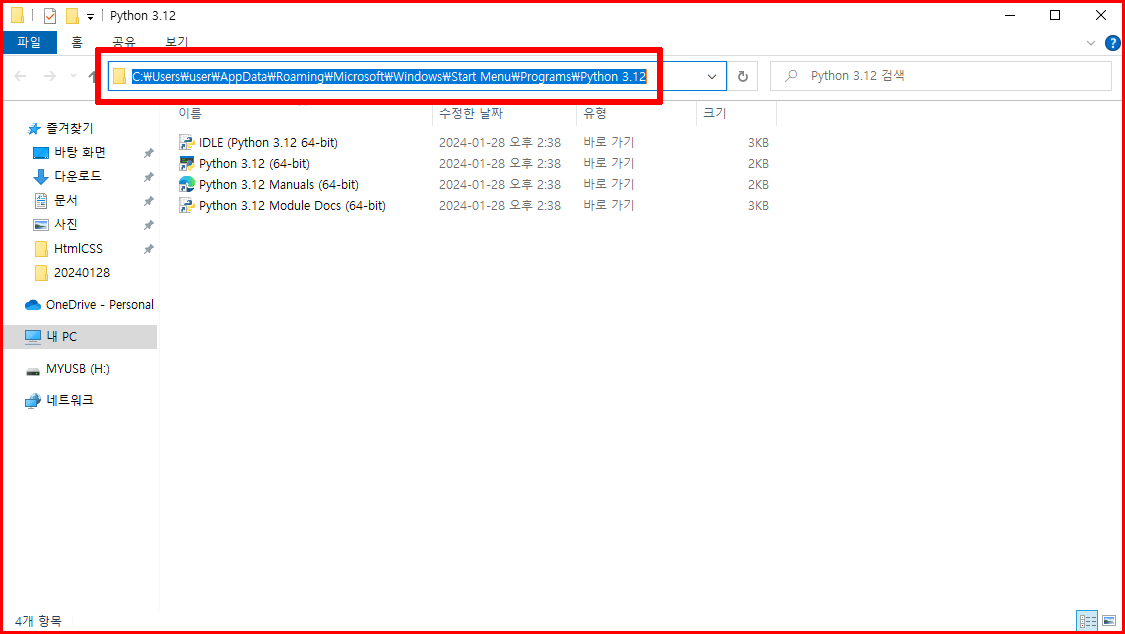Click the pin icon next to 다운로드
Image resolution: width=1125 pixels, height=634 pixels.
[x=149, y=176]
